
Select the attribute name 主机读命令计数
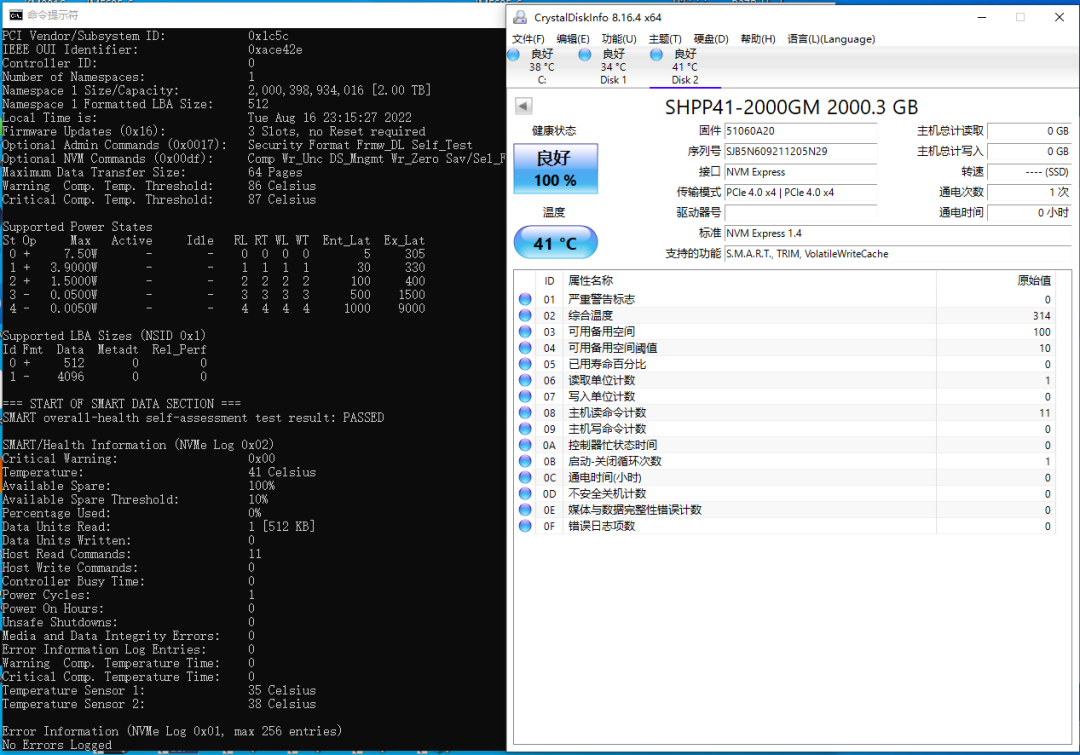pyautogui.click(x=607, y=413)
